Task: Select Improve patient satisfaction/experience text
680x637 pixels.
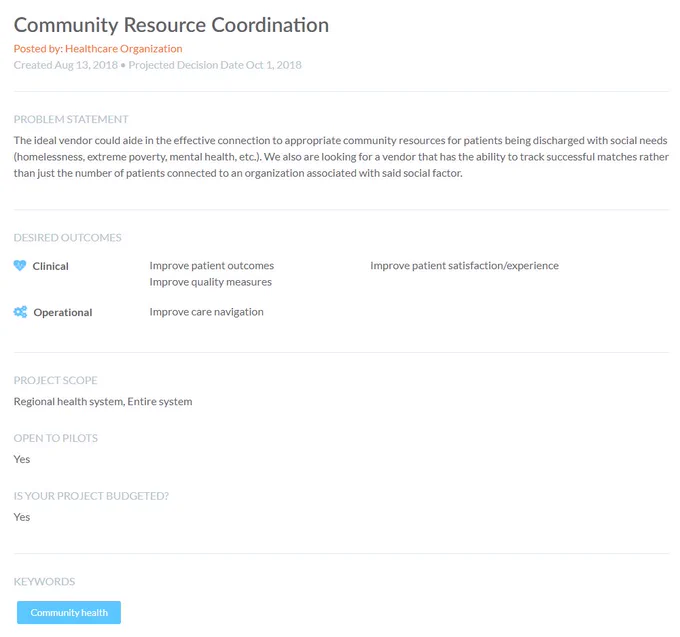Action: (x=464, y=265)
